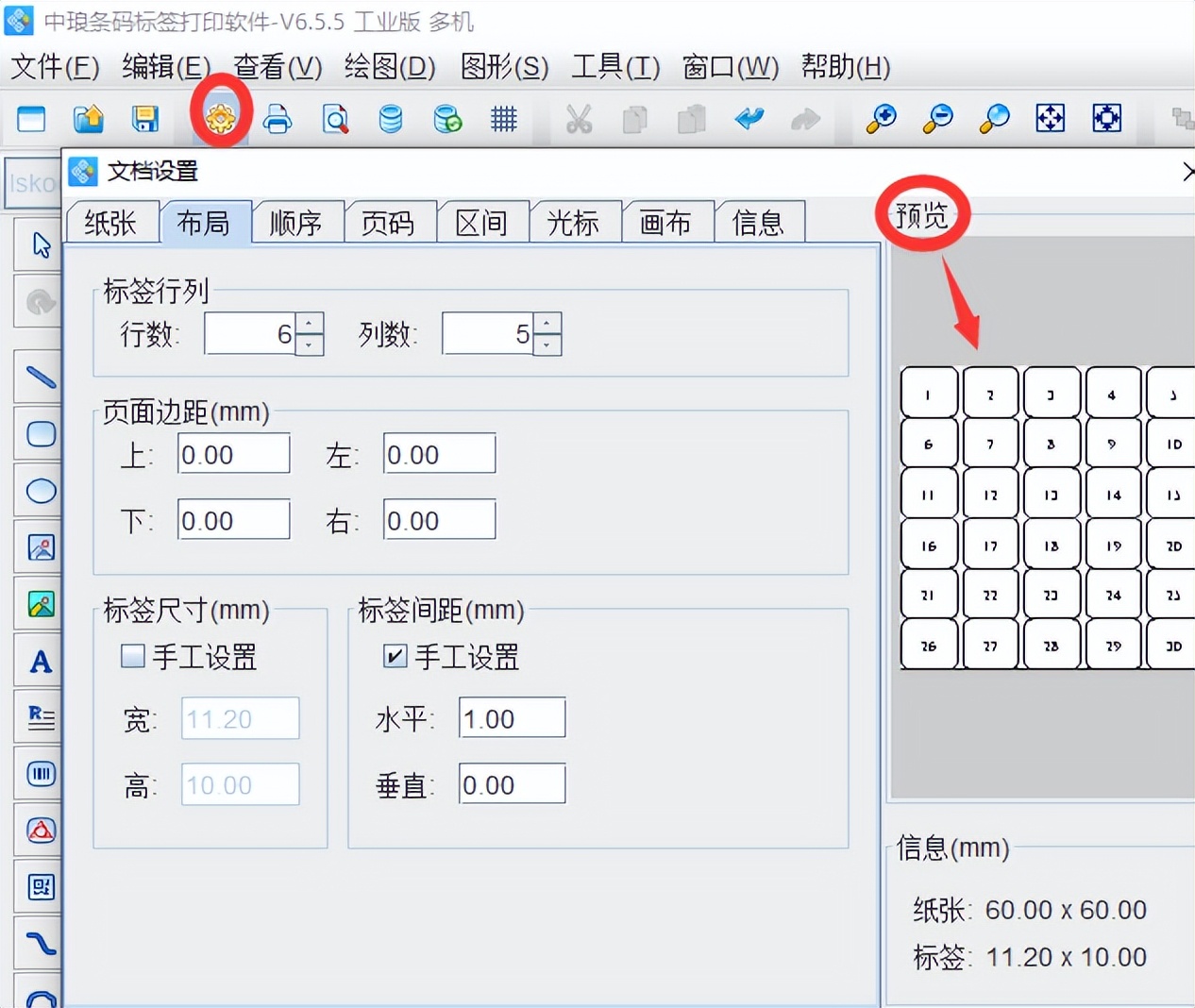Select the Text tool from the drawing toolbar
Screen dimensions: 1195x1008
[39, 661]
